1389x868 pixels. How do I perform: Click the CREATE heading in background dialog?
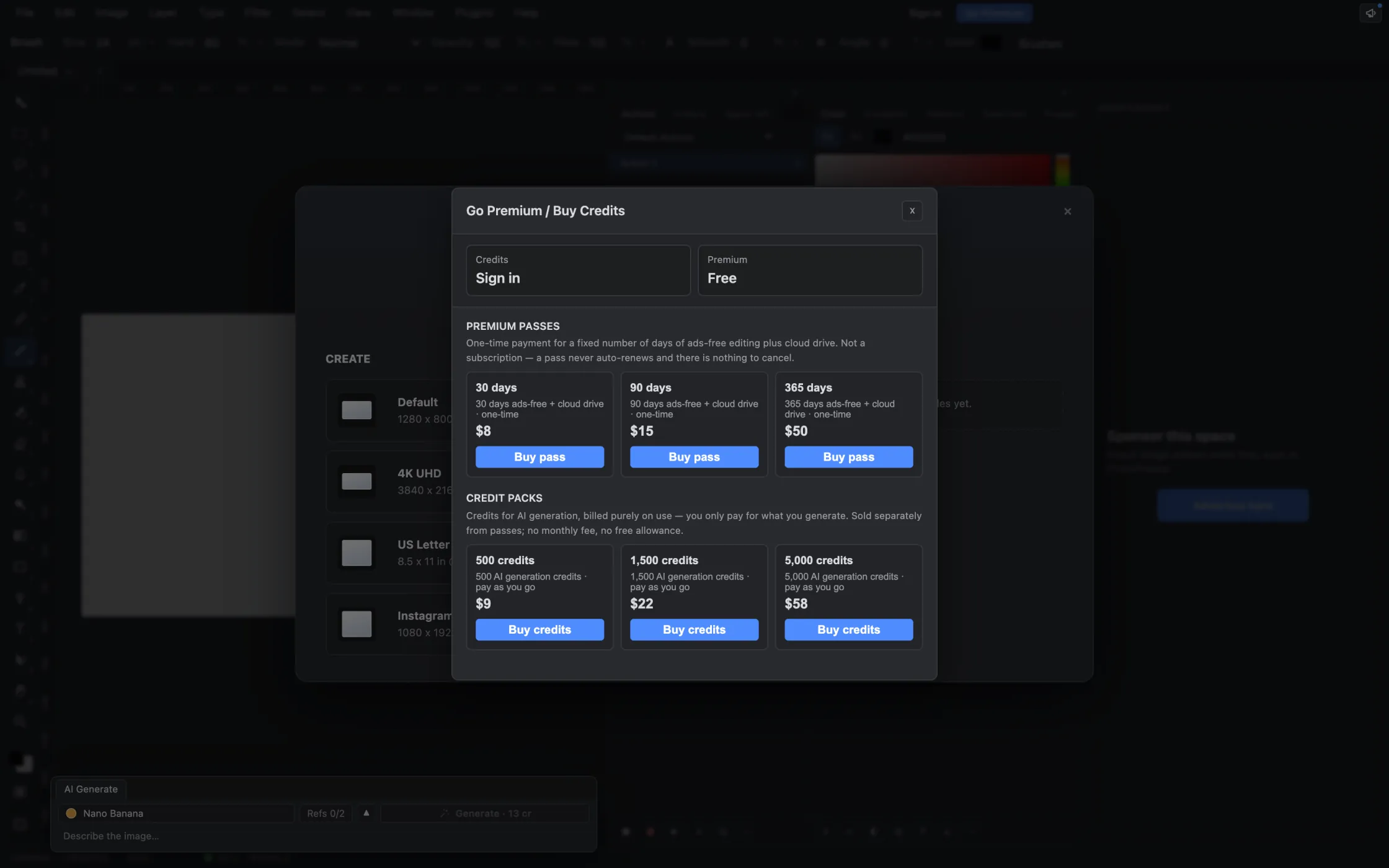pyautogui.click(x=348, y=359)
